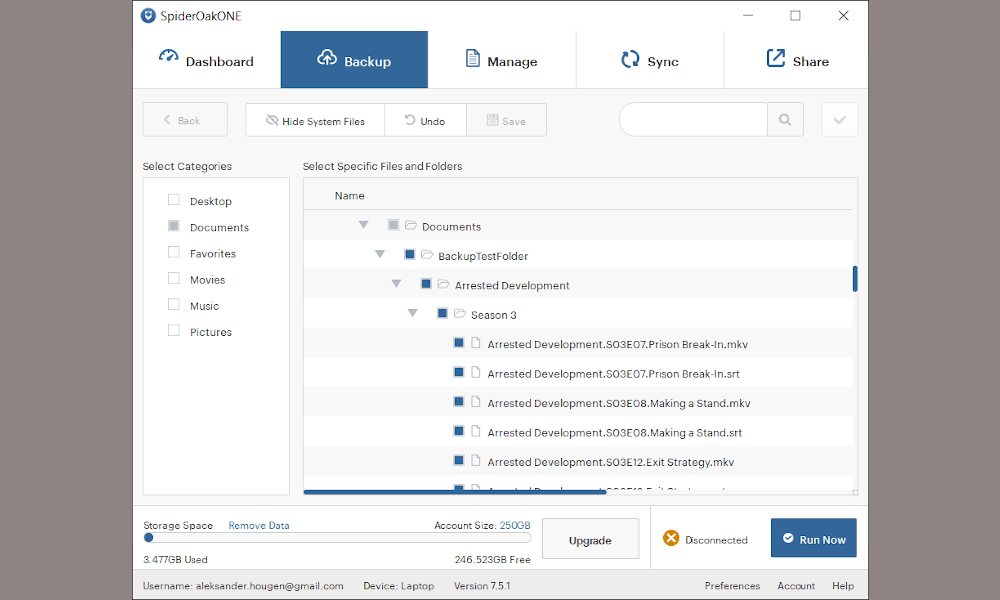Collapse the Arrested Development tree arrow
This screenshot has width=1000, height=600.
[397, 284]
